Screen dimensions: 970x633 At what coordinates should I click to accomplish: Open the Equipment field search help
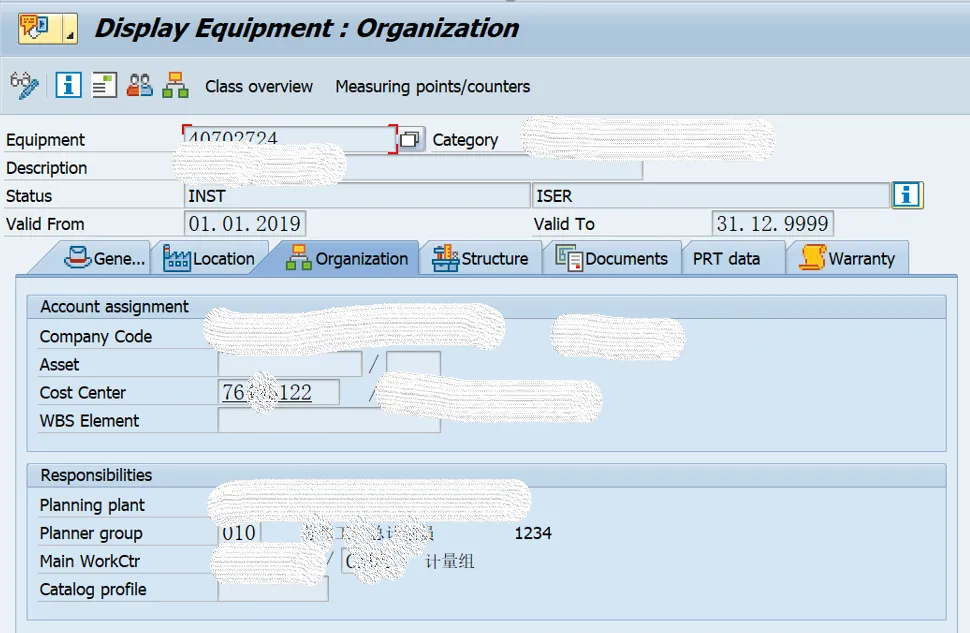click(410, 139)
